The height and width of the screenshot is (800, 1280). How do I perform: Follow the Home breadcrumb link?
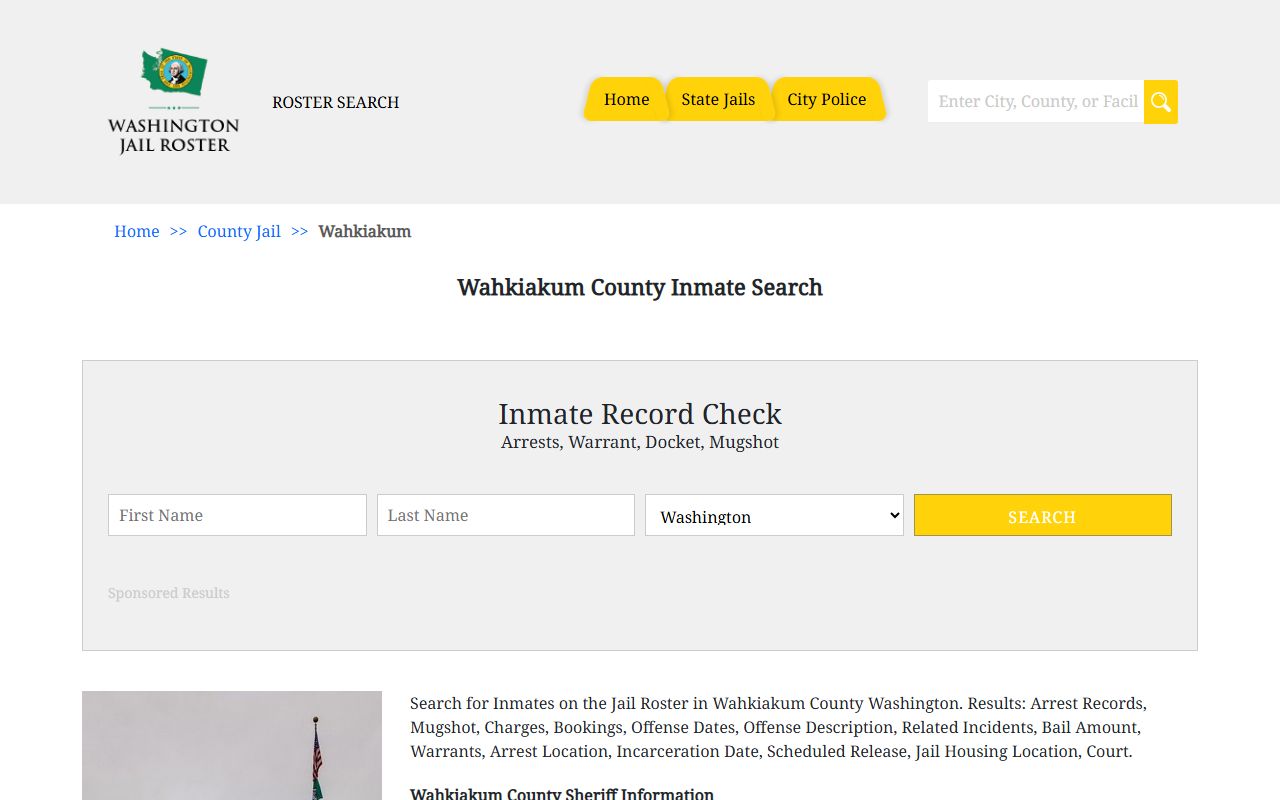point(137,231)
